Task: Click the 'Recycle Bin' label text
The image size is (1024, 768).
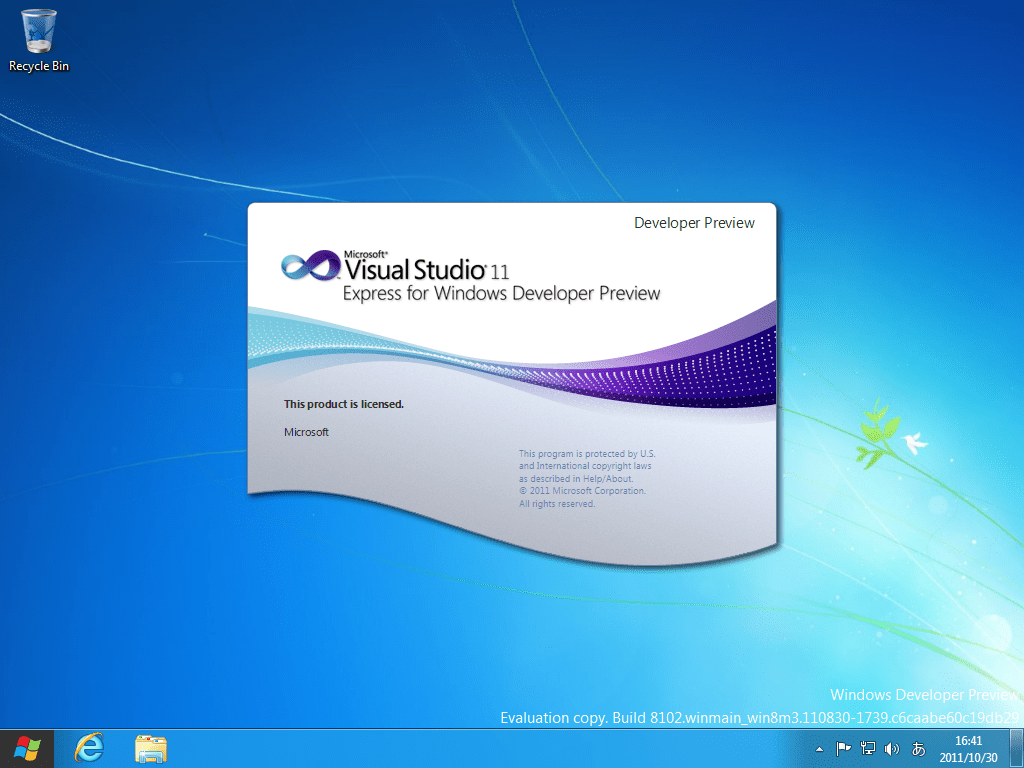Action: 39,66
